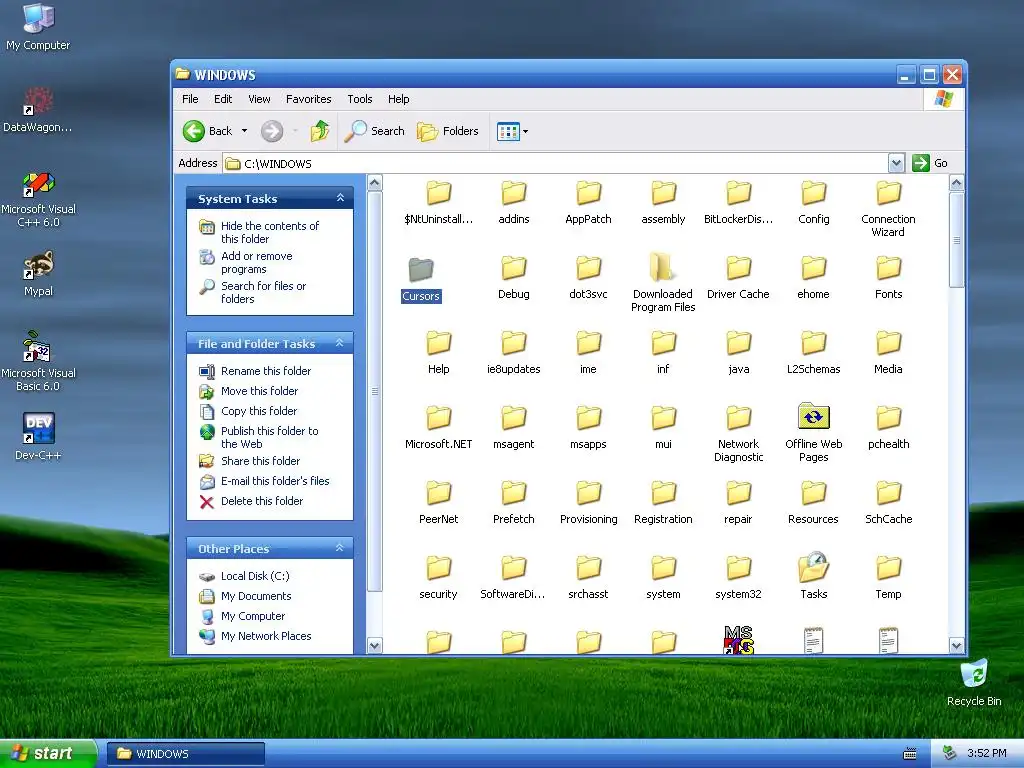Open the Search toolbar button
Viewport: 1024px width, 768px height.
tap(375, 131)
